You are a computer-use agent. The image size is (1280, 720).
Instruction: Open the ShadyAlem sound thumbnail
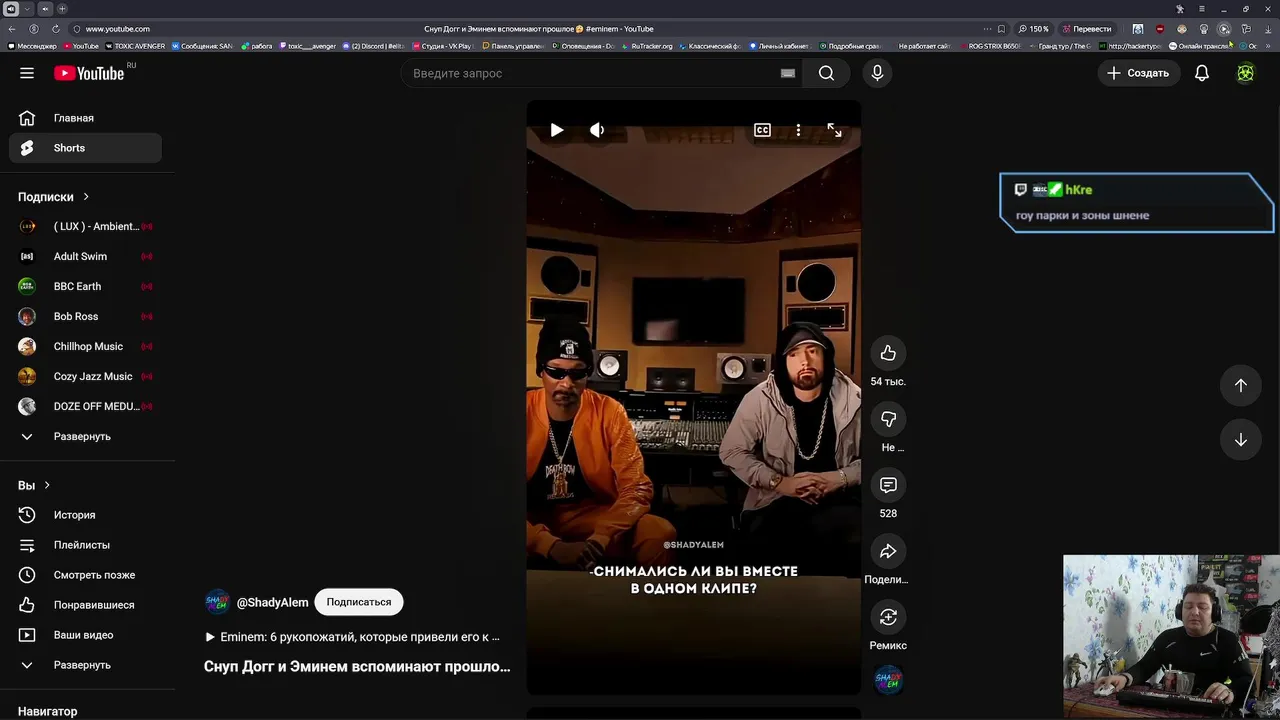point(888,681)
